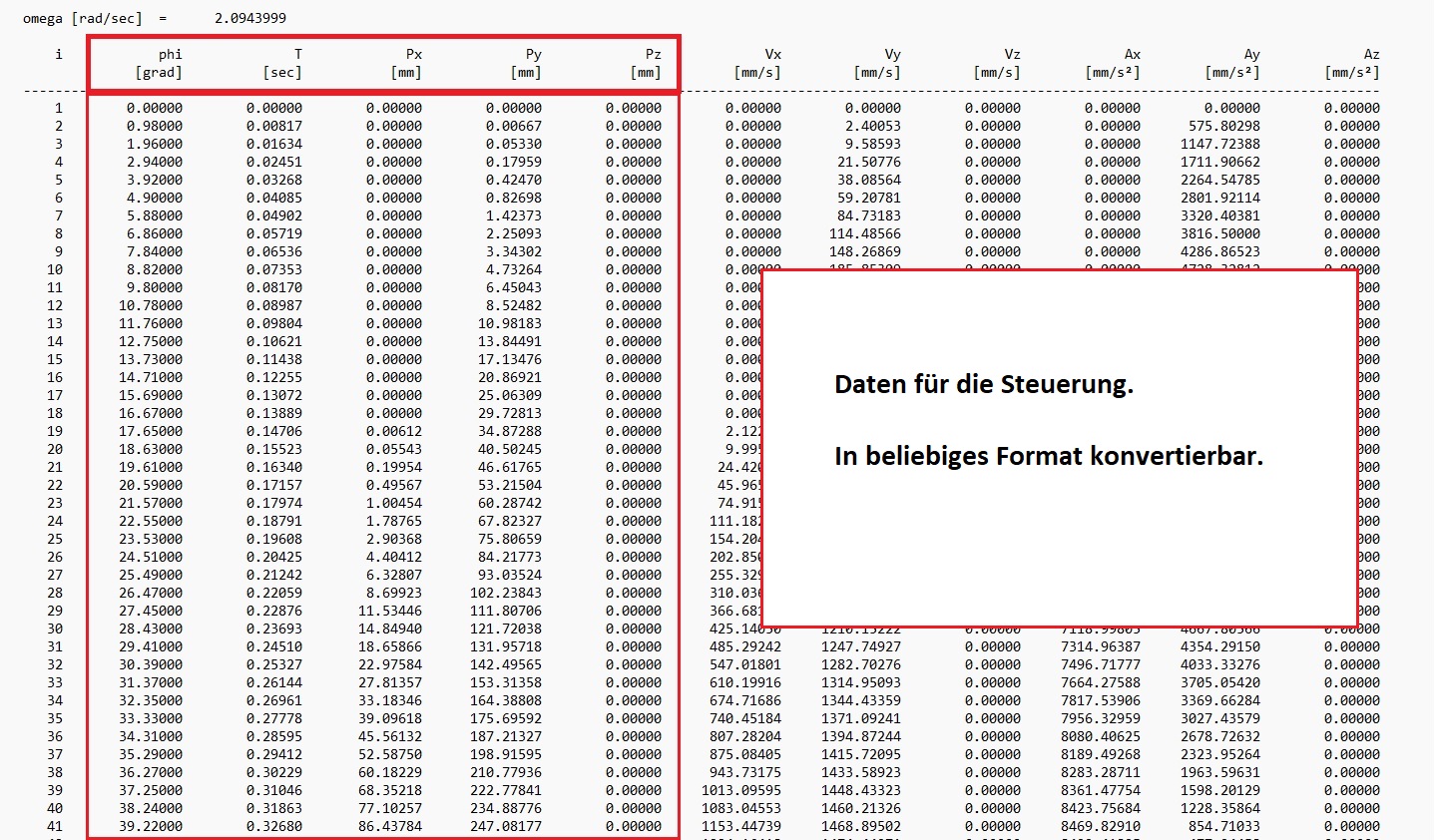Click 'In beliebiges Format konvertierbar.' text

[x=1049, y=457]
